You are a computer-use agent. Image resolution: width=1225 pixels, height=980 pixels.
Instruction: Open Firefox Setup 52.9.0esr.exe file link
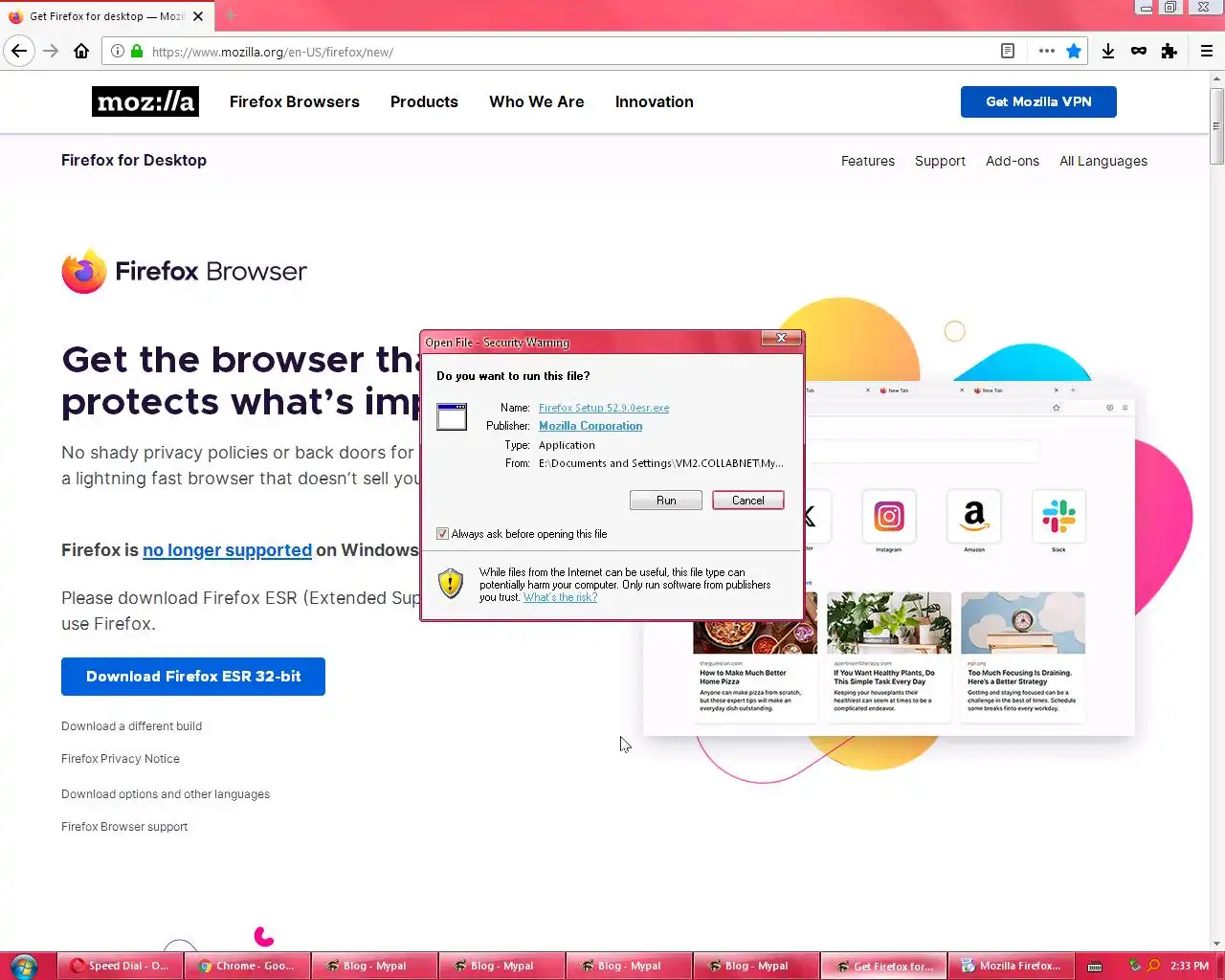pos(604,408)
